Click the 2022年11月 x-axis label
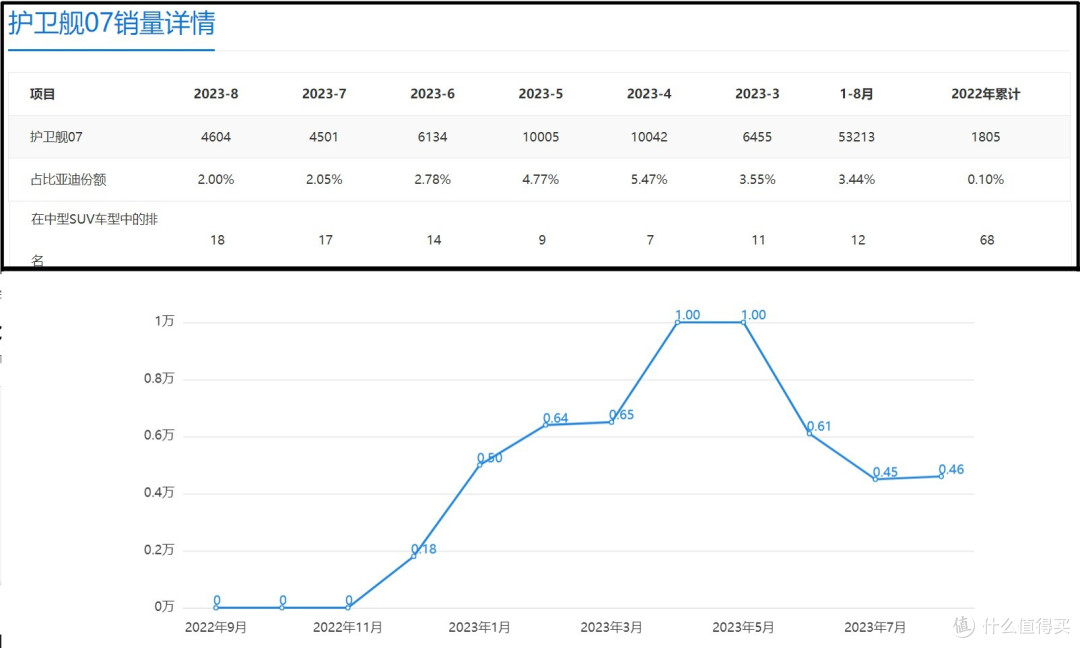Screen dimensions: 1080x648 347,627
